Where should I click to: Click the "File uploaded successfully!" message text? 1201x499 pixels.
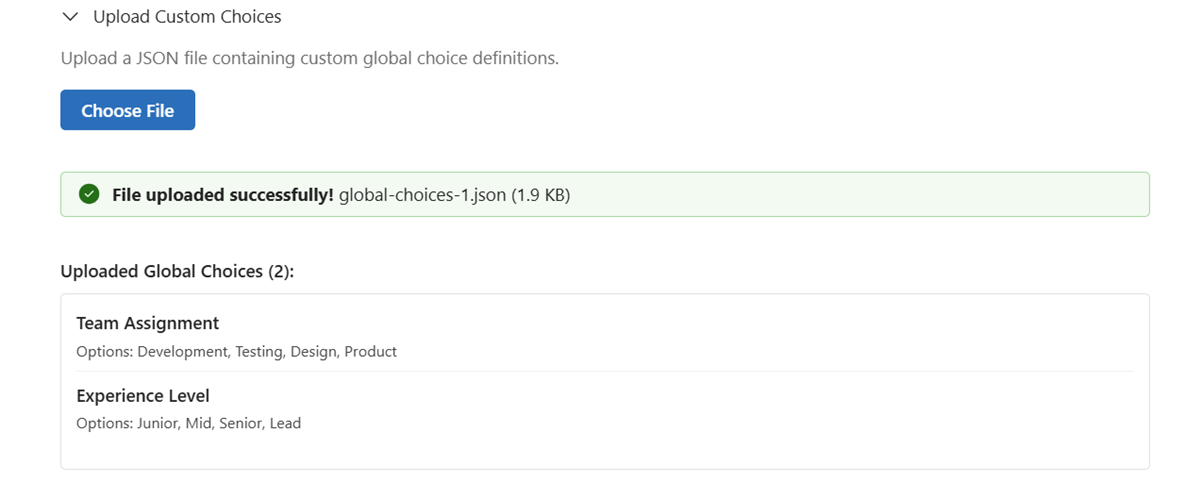point(222,195)
